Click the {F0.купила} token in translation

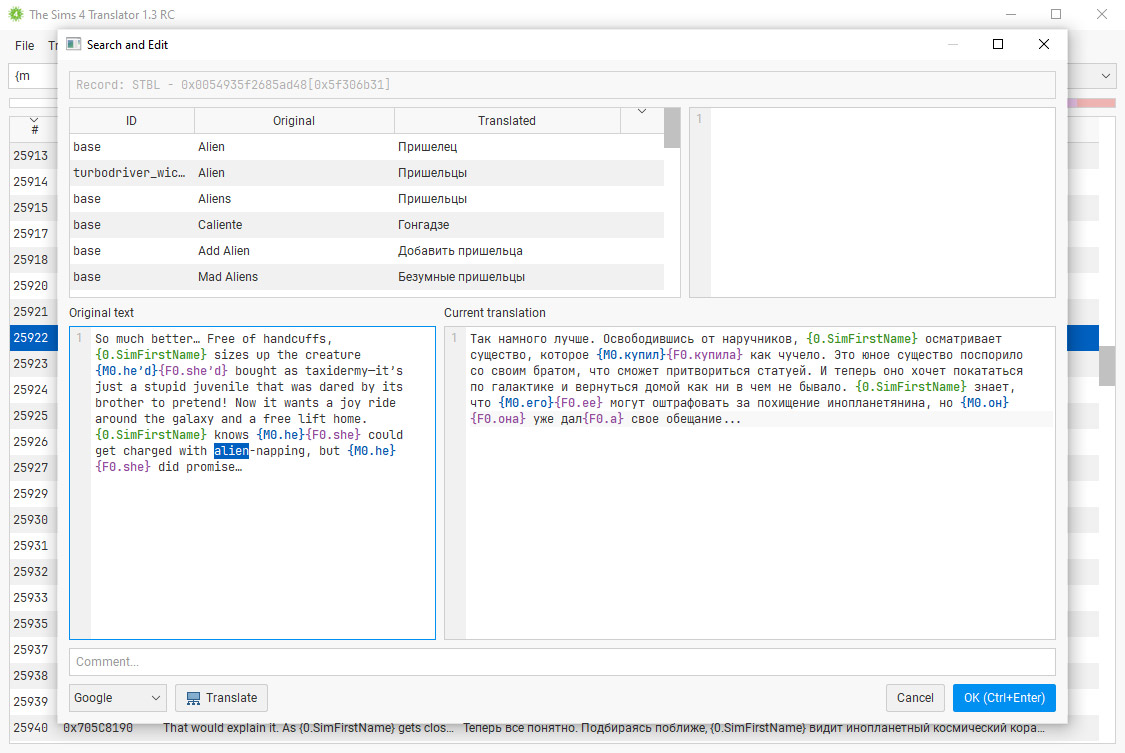pos(705,355)
